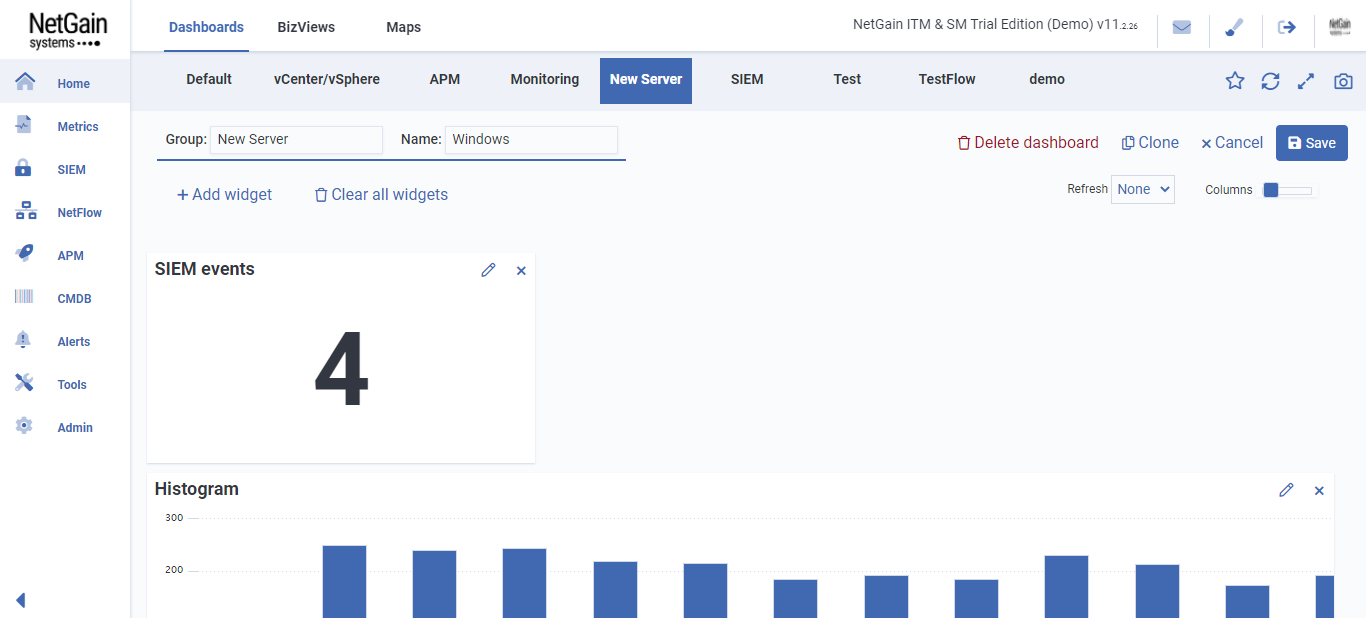
Task: Close the Histogram widget
Action: pyautogui.click(x=1319, y=491)
